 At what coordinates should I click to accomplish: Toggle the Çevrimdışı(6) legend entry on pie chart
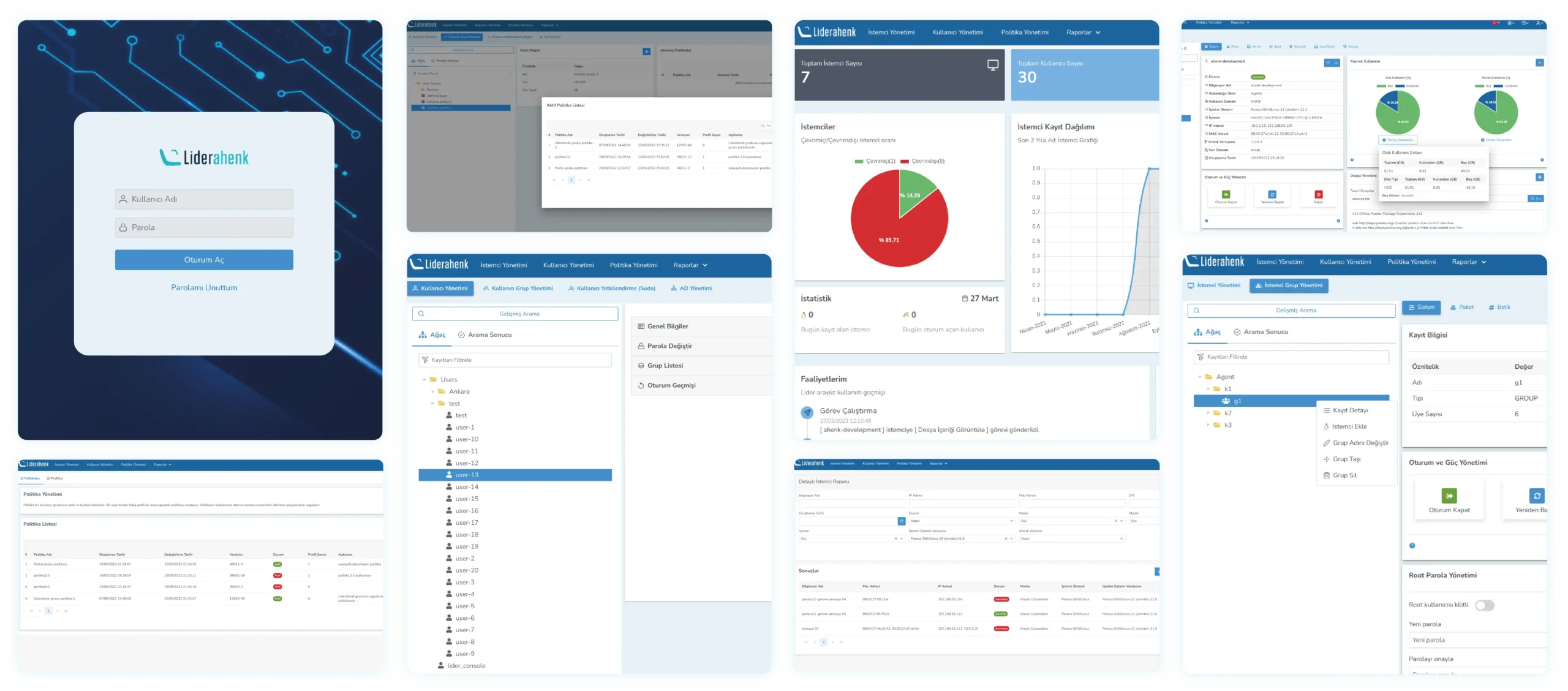click(922, 161)
